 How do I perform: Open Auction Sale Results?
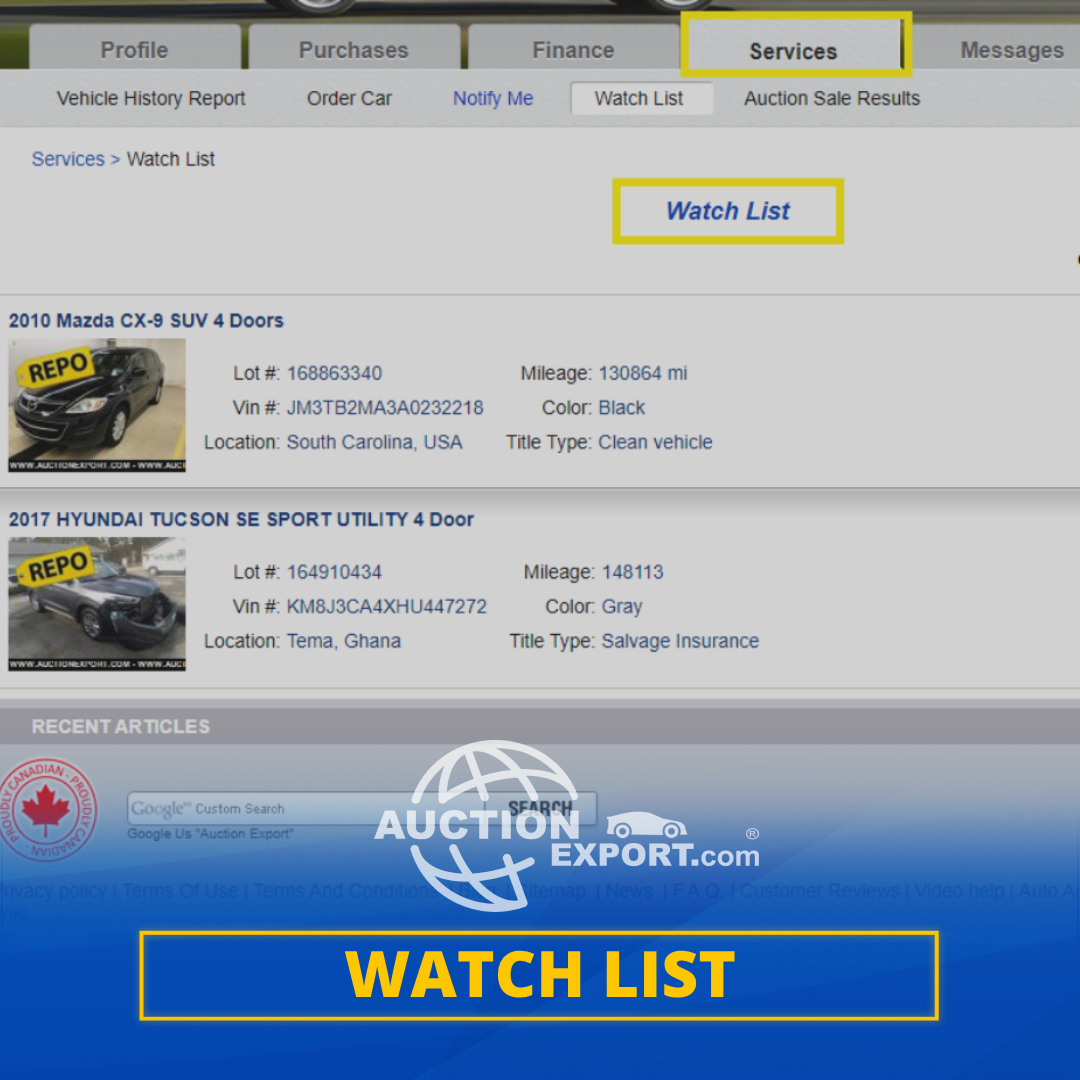(832, 98)
